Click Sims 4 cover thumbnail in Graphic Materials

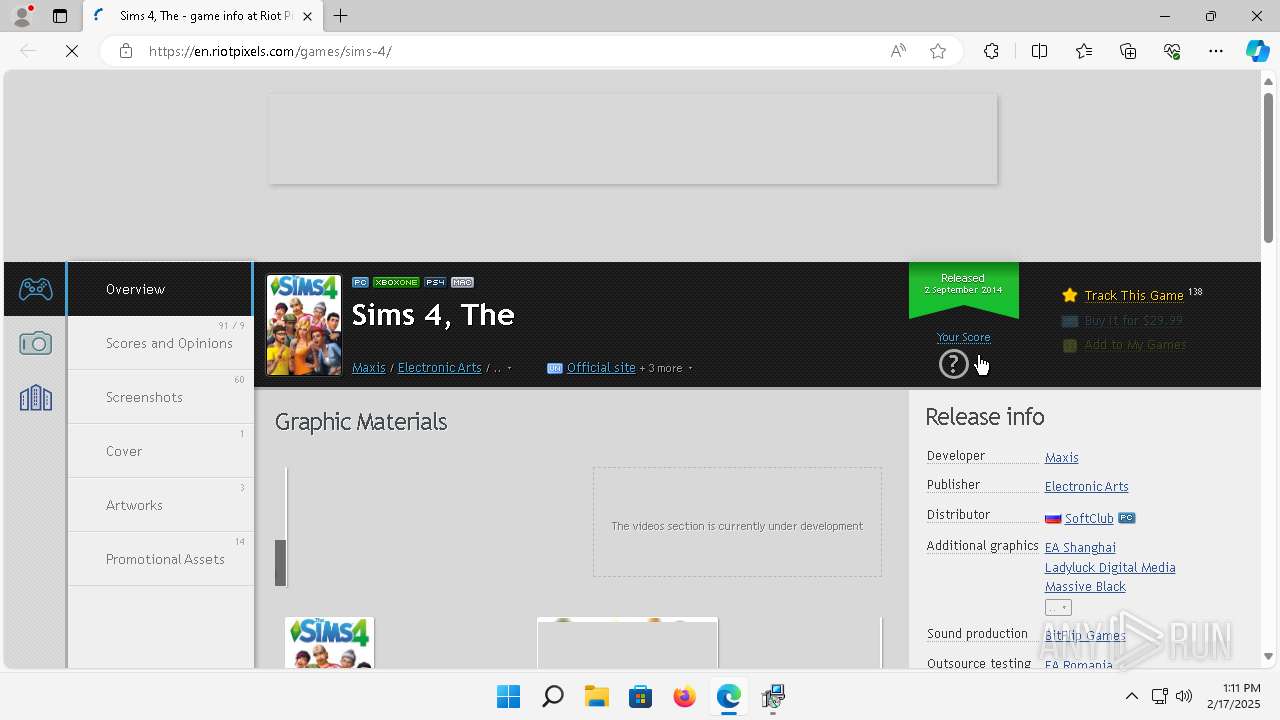(x=329, y=643)
